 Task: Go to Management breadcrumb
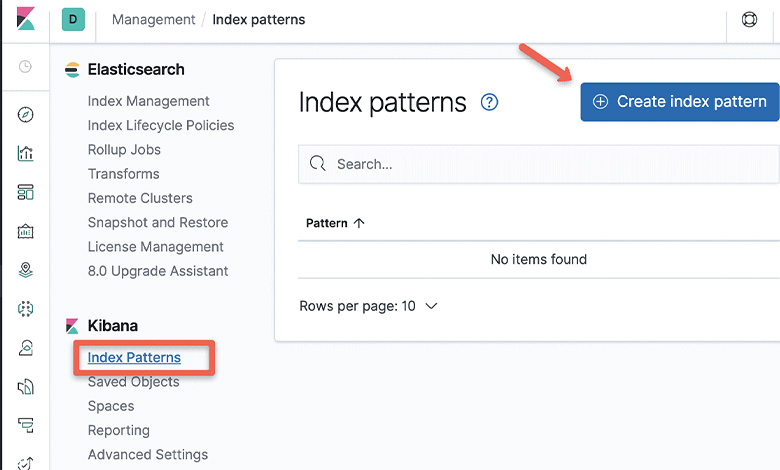click(x=154, y=19)
